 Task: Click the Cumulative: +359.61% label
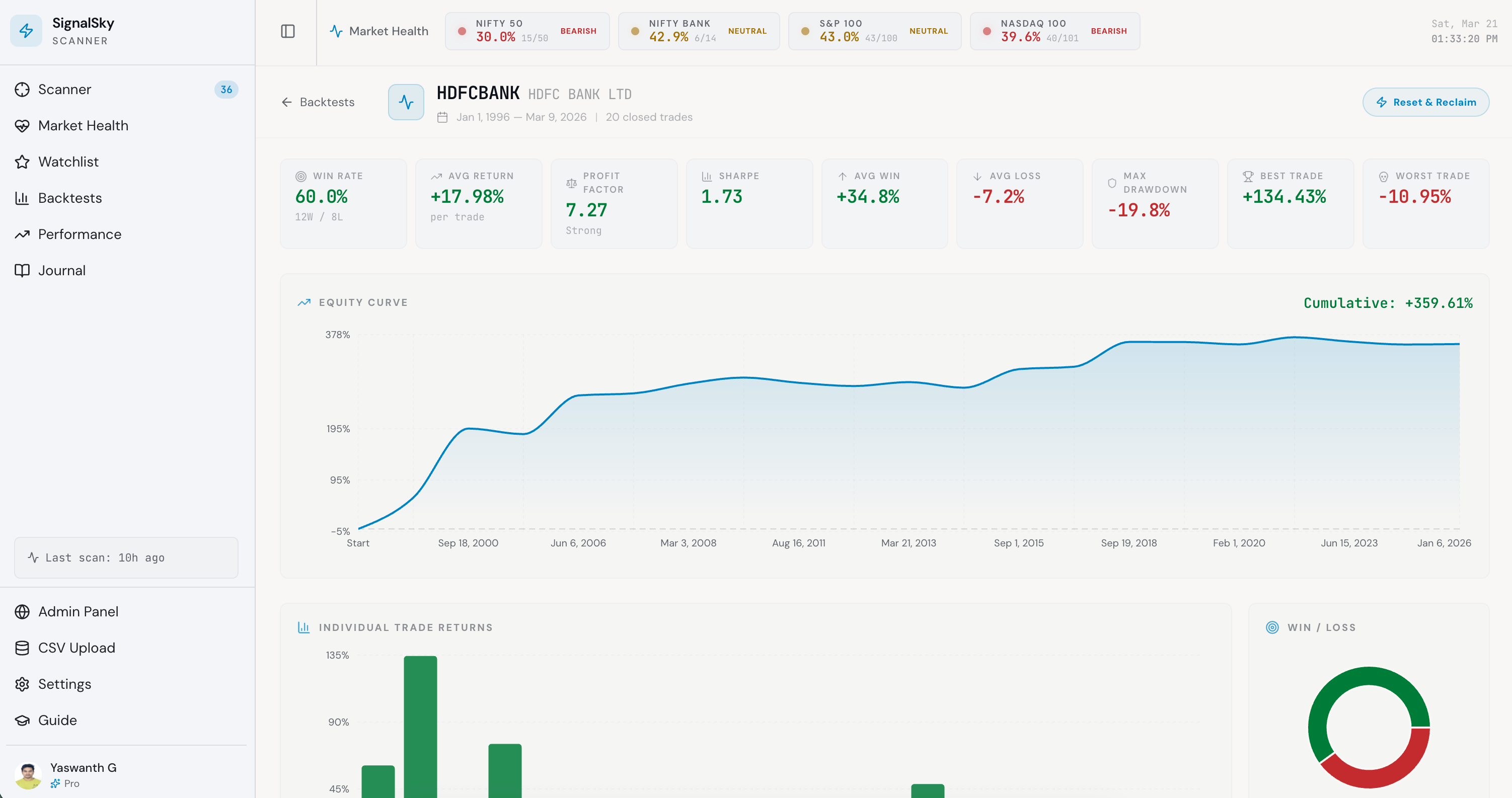(x=1388, y=303)
